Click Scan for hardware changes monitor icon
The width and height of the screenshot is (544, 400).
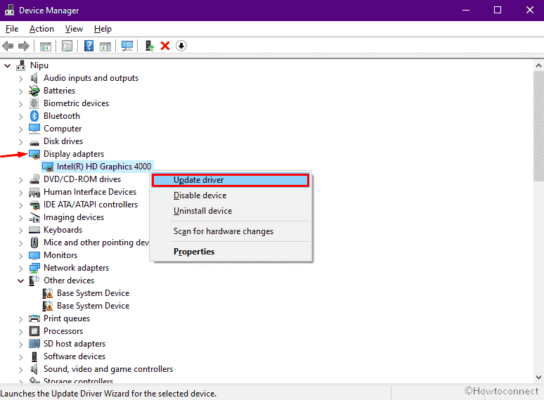[x=127, y=46]
